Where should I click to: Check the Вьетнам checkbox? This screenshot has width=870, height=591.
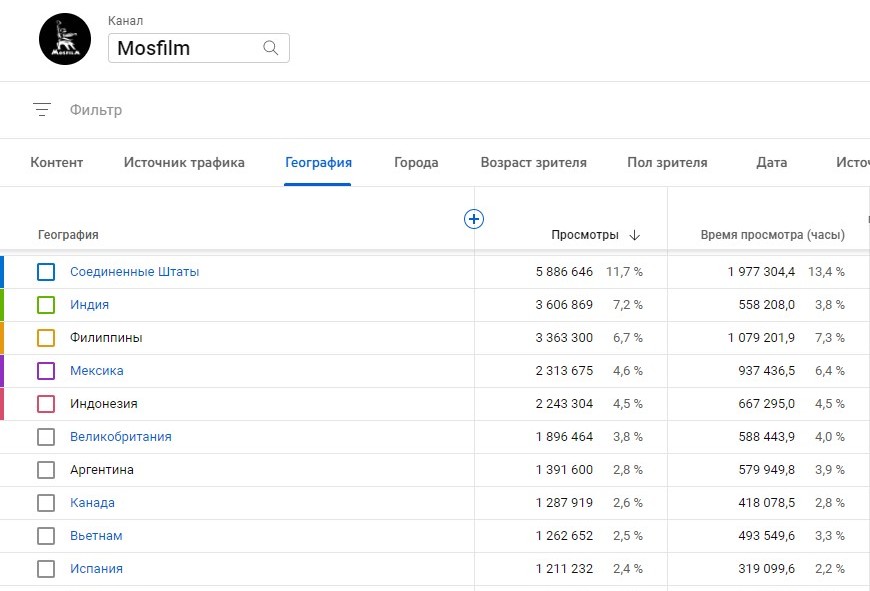tap(46, 536)
